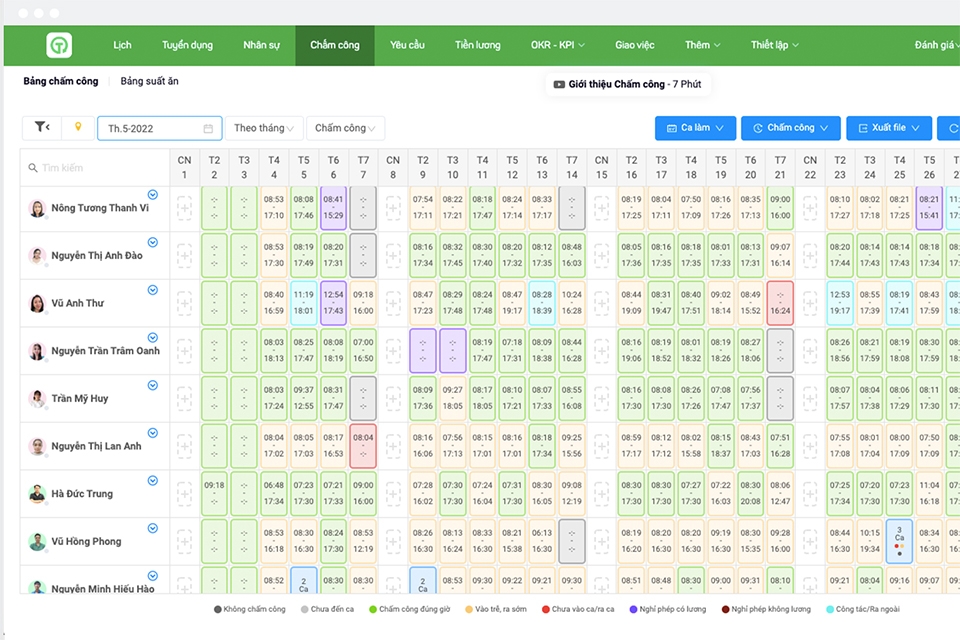Open the Theo tháng dropdown

pyautogui.click(x=264, y=128)
